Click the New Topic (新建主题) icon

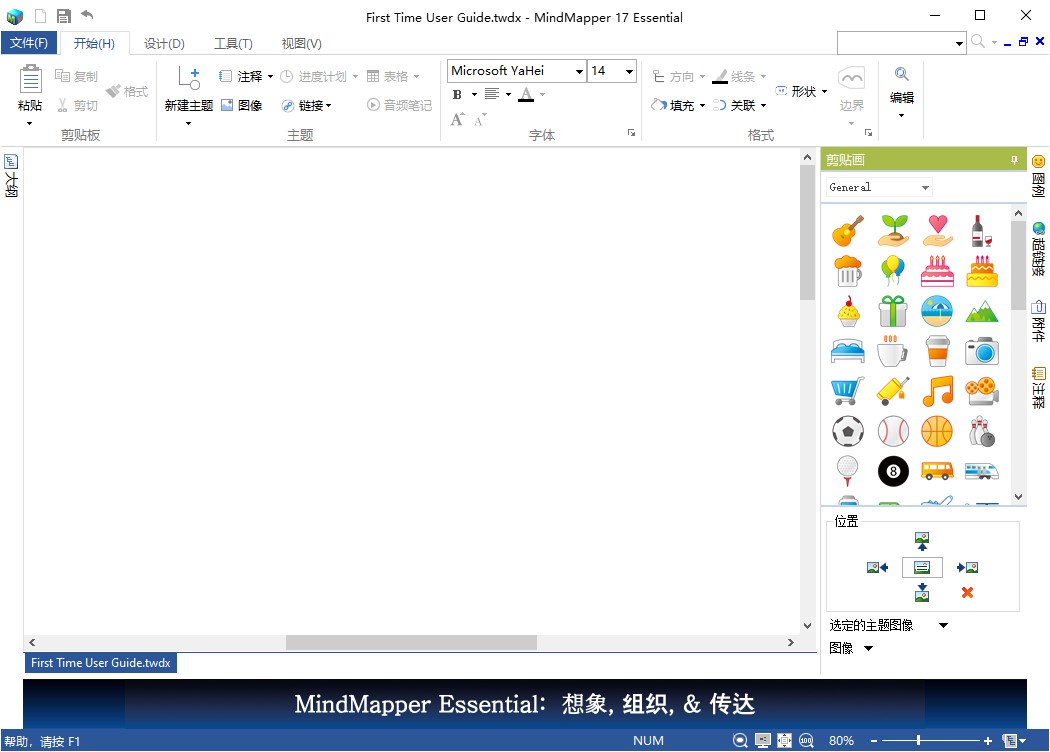(189, 78)
